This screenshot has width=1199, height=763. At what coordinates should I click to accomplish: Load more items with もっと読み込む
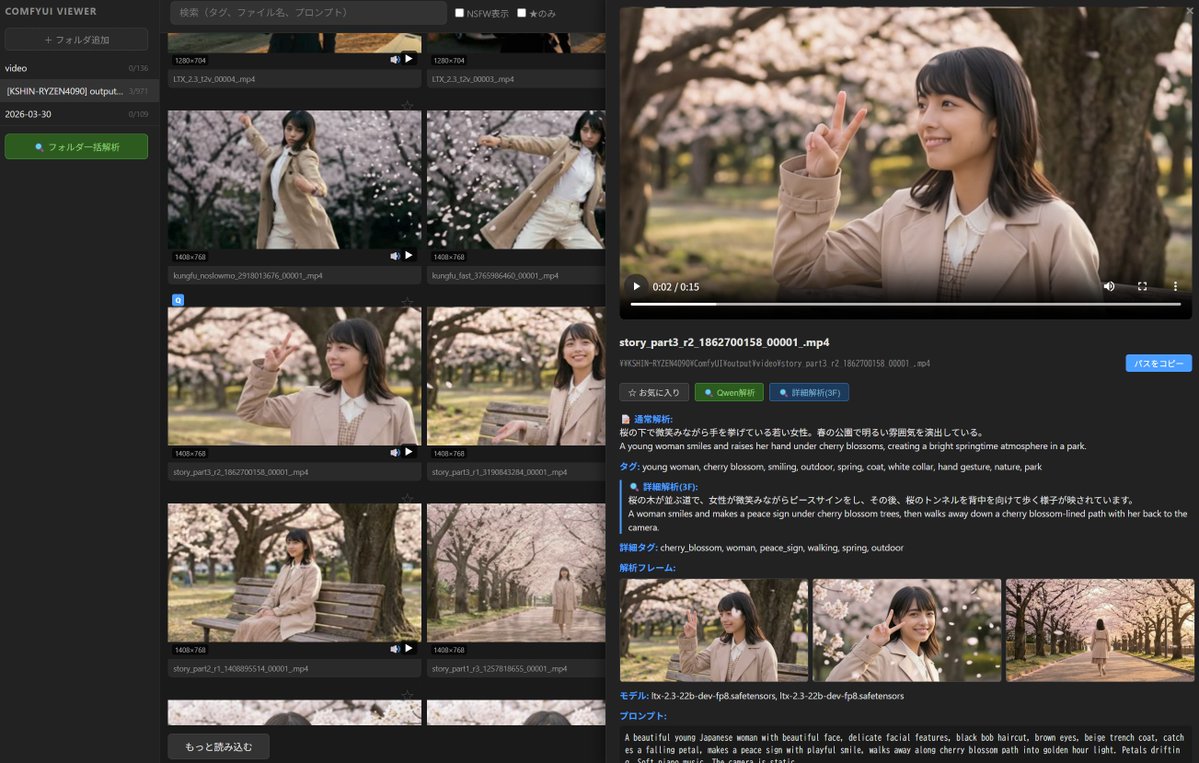(219, 746)
